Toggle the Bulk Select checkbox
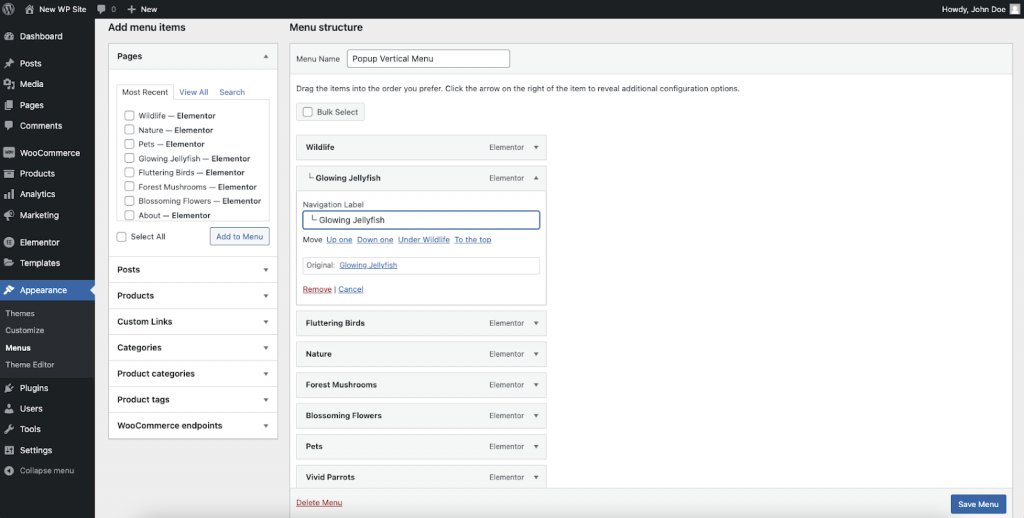Screen dimensions: 1024x518 (308, 112)
